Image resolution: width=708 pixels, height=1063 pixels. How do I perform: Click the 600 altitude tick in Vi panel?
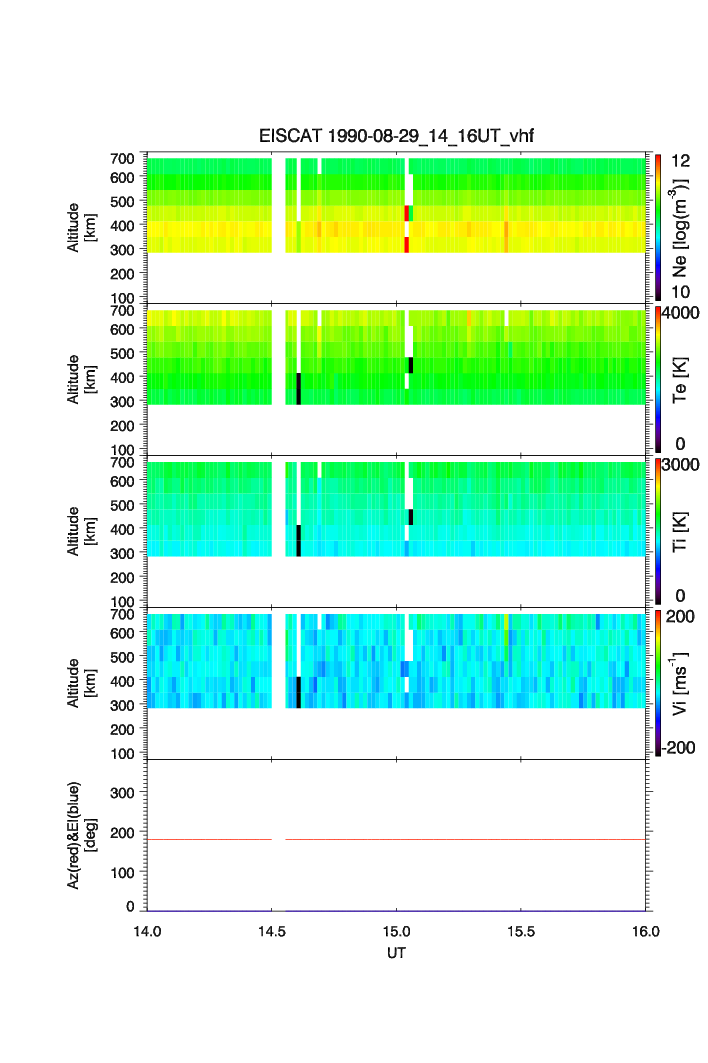[123, 633]
